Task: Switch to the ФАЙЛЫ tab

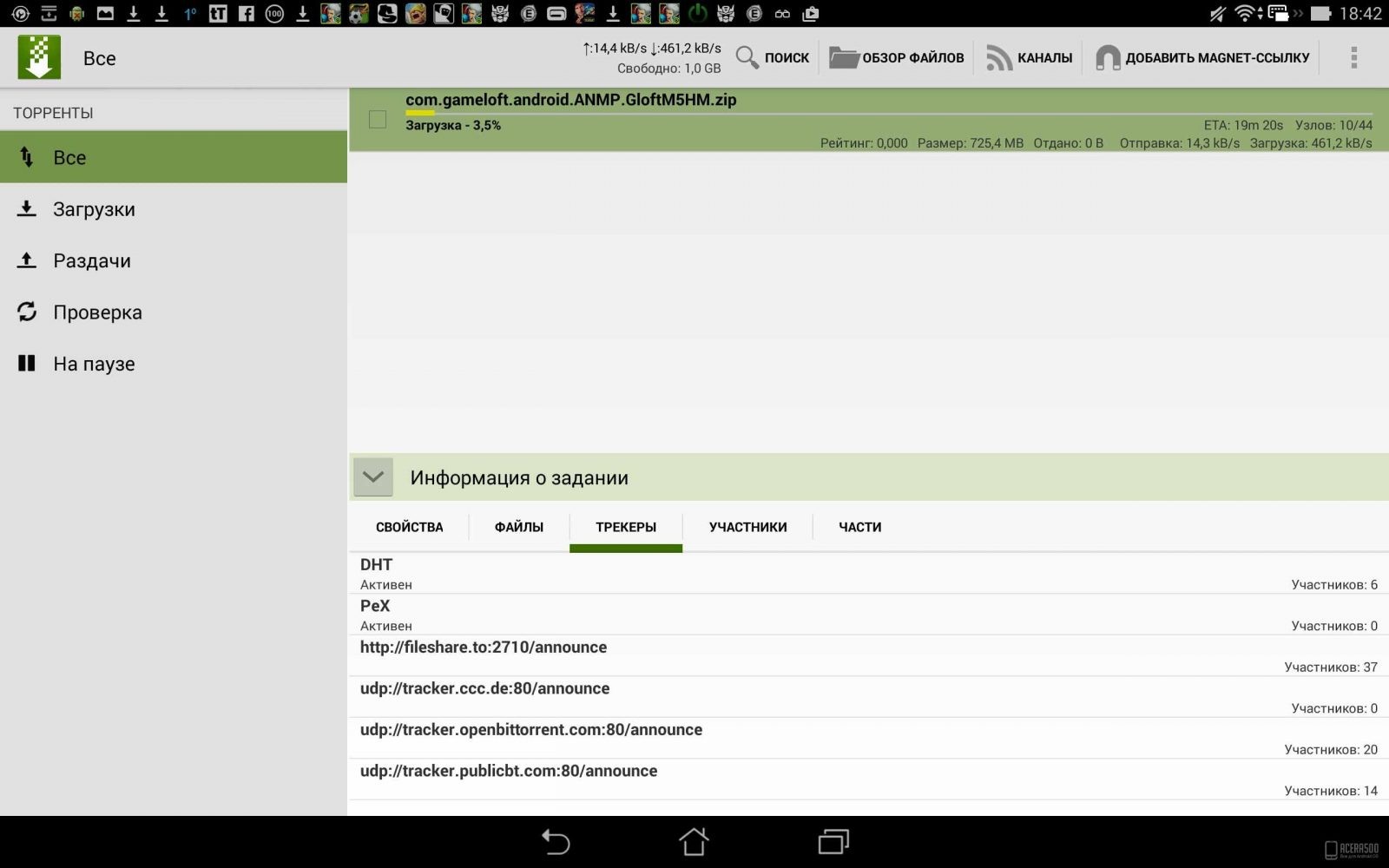Action: coord(519,527)
